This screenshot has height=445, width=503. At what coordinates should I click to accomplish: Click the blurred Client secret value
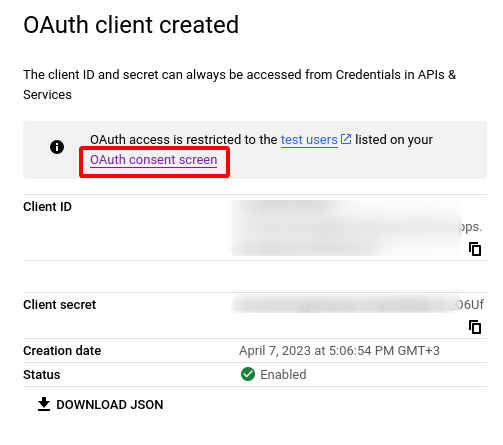point(346,304)
